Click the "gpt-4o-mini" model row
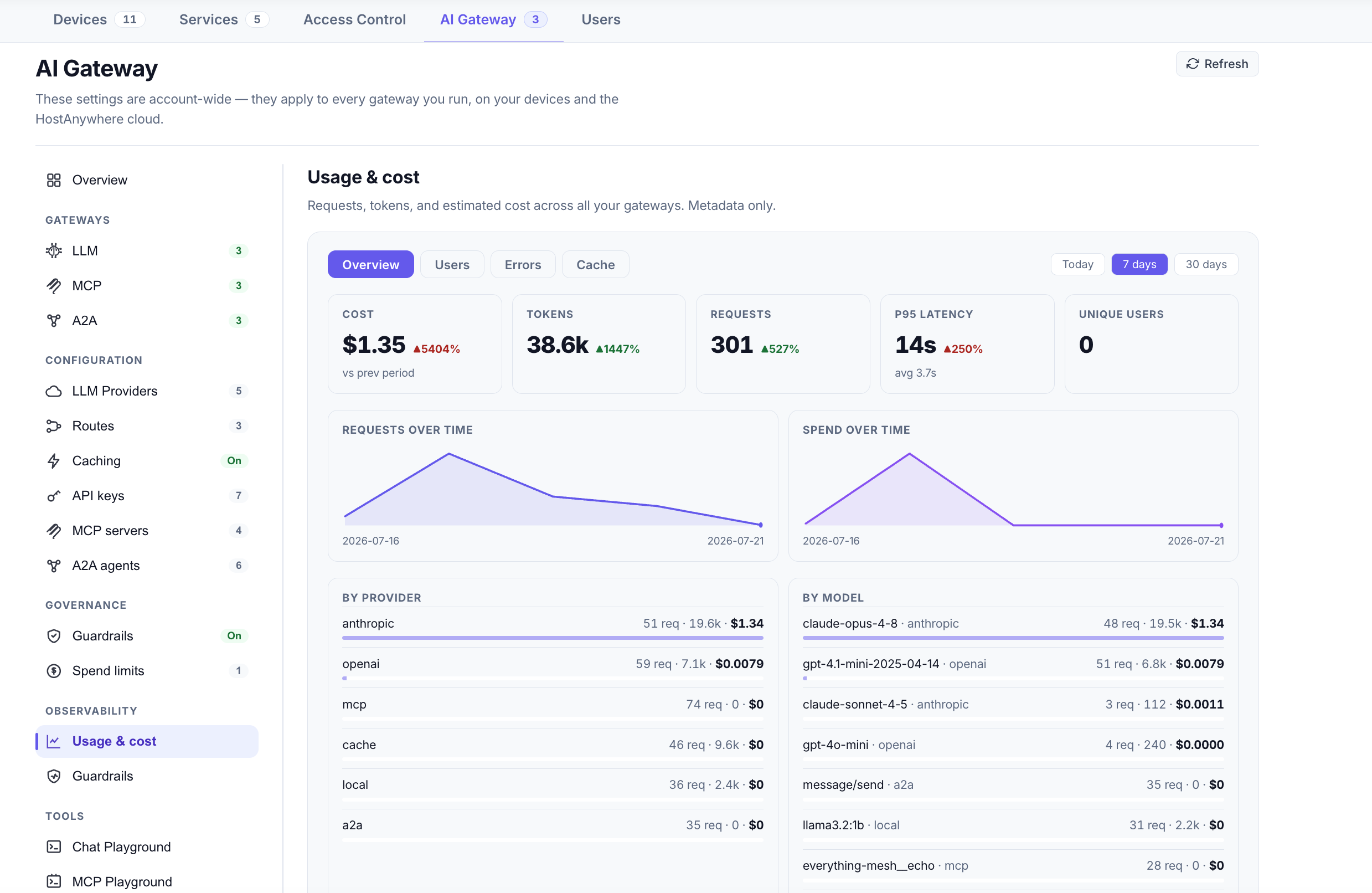Viewport: 1372px width, 893px height. click(1013, 748)
